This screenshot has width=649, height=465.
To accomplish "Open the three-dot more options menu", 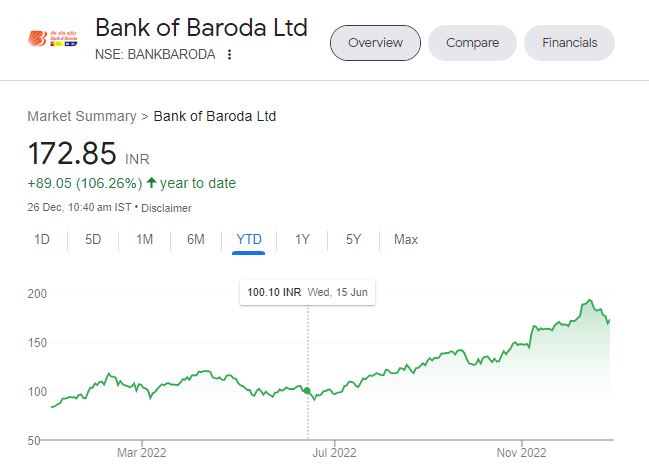I will [x=230, y=54].
